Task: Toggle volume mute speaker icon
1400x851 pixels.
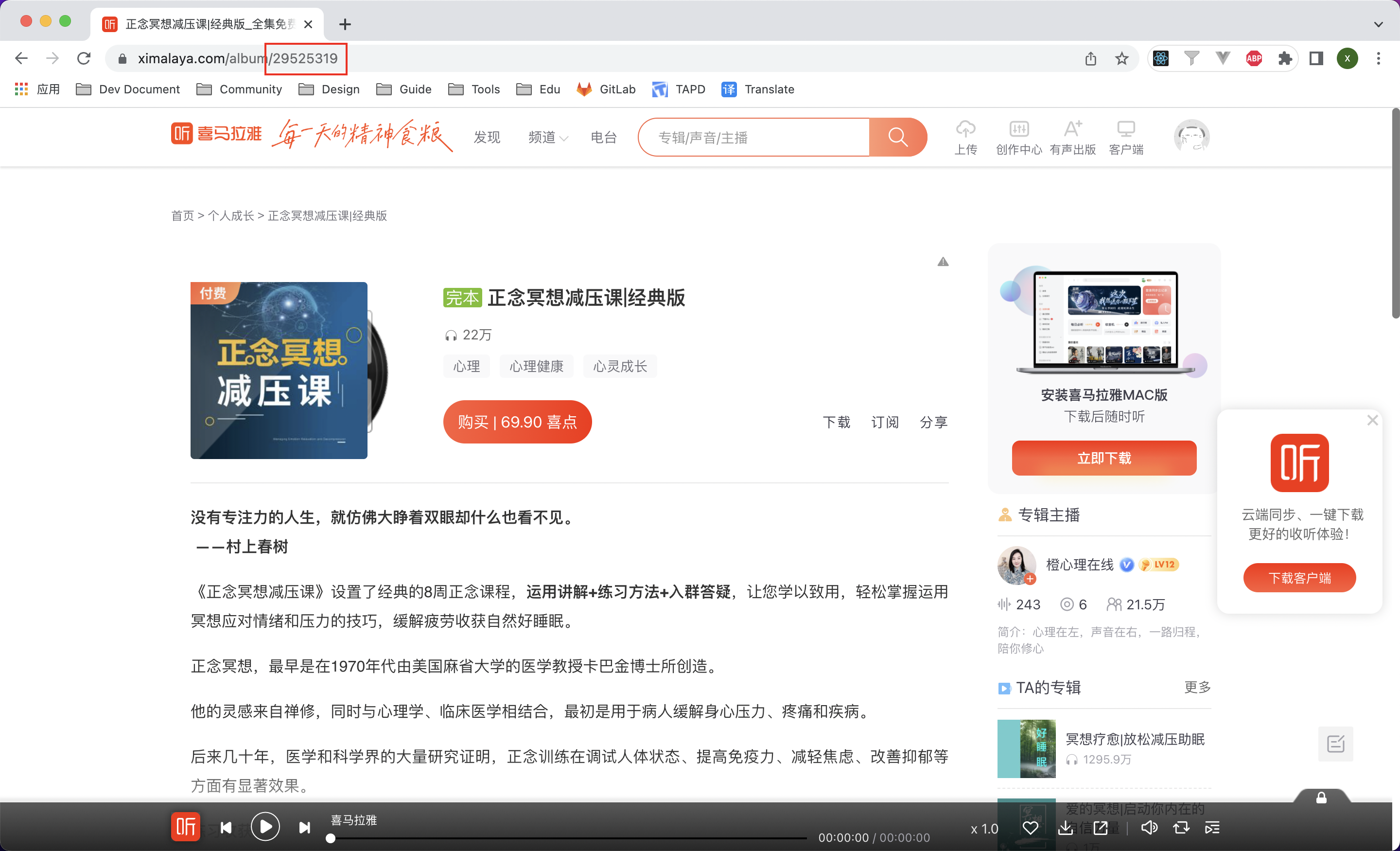Action: click(x=1149, y=828)
